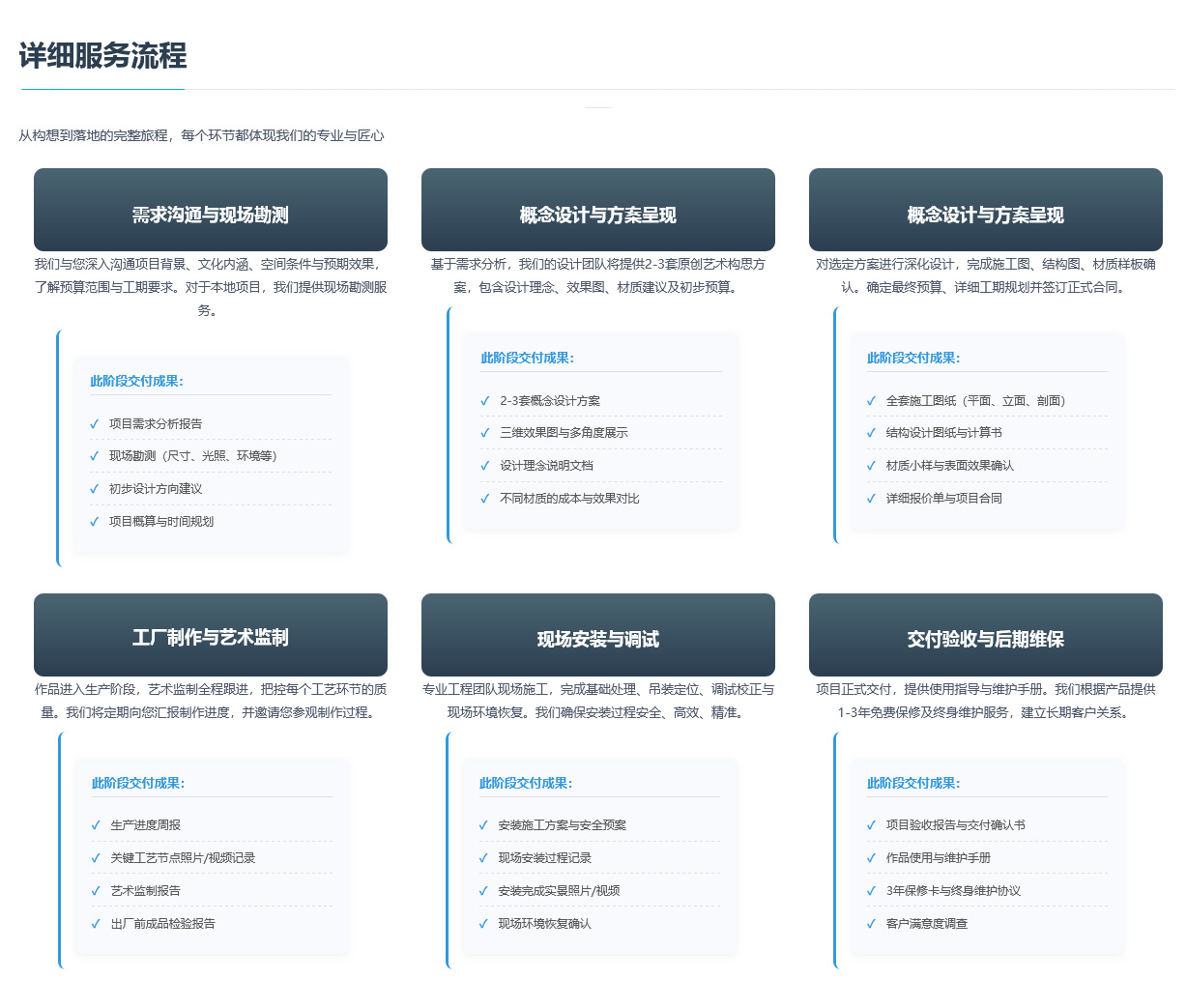Tap the checkmark next to 现场安装过程记录
Viewport: 1187px width, 1008px height.
(483, 858)
